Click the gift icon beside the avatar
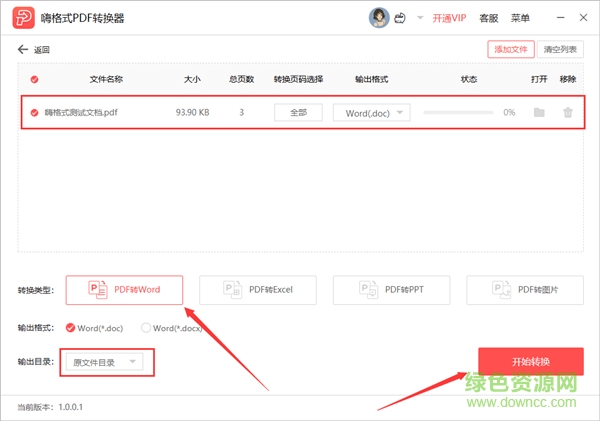Viewport: 600px width, 421px height. click(x=400, y=18)
